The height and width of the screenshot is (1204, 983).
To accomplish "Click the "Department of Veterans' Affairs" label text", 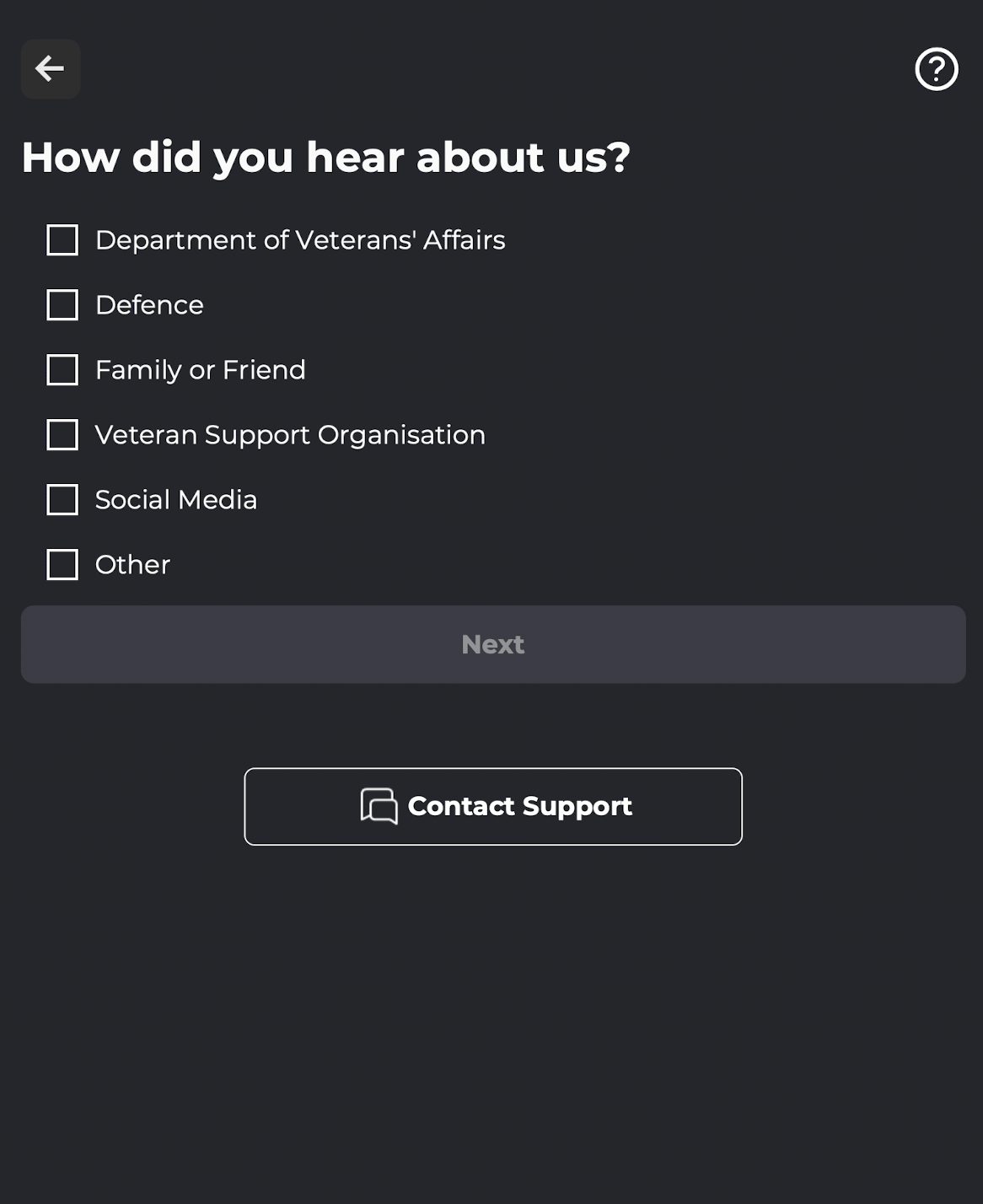I will 300,240.
